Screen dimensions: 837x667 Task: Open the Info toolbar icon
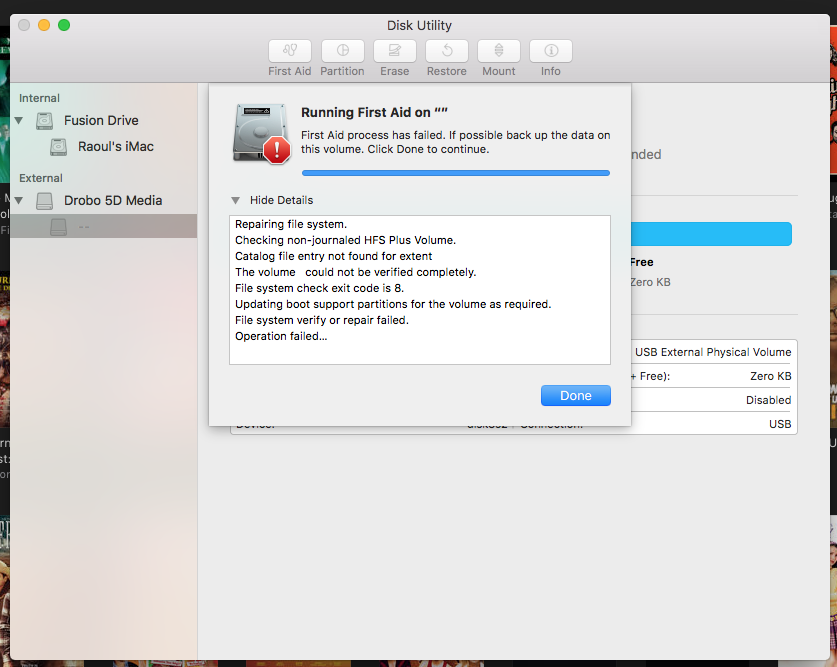tap(550, 51)
